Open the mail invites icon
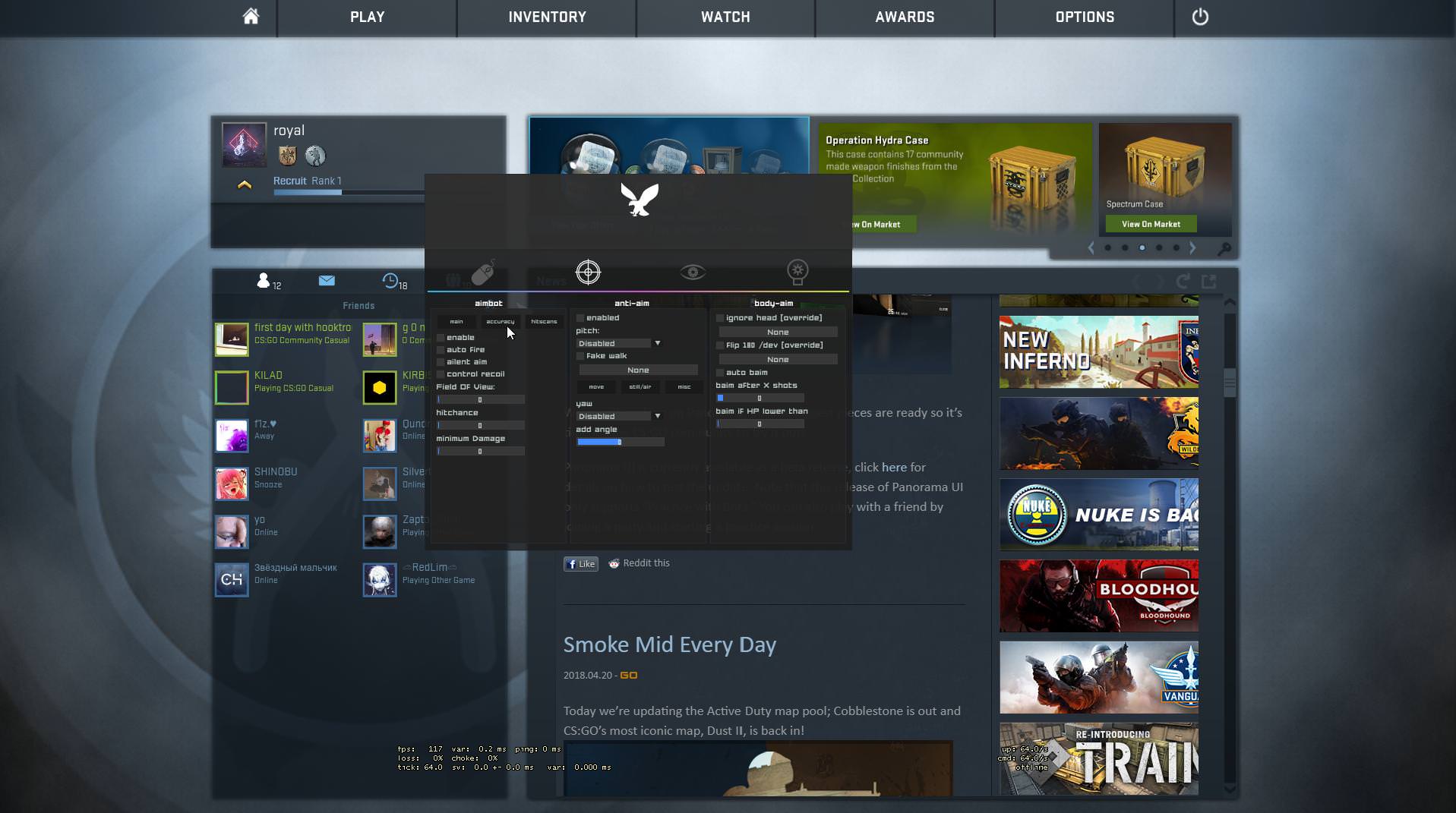The image size is (1456, 813). point(327,280)
